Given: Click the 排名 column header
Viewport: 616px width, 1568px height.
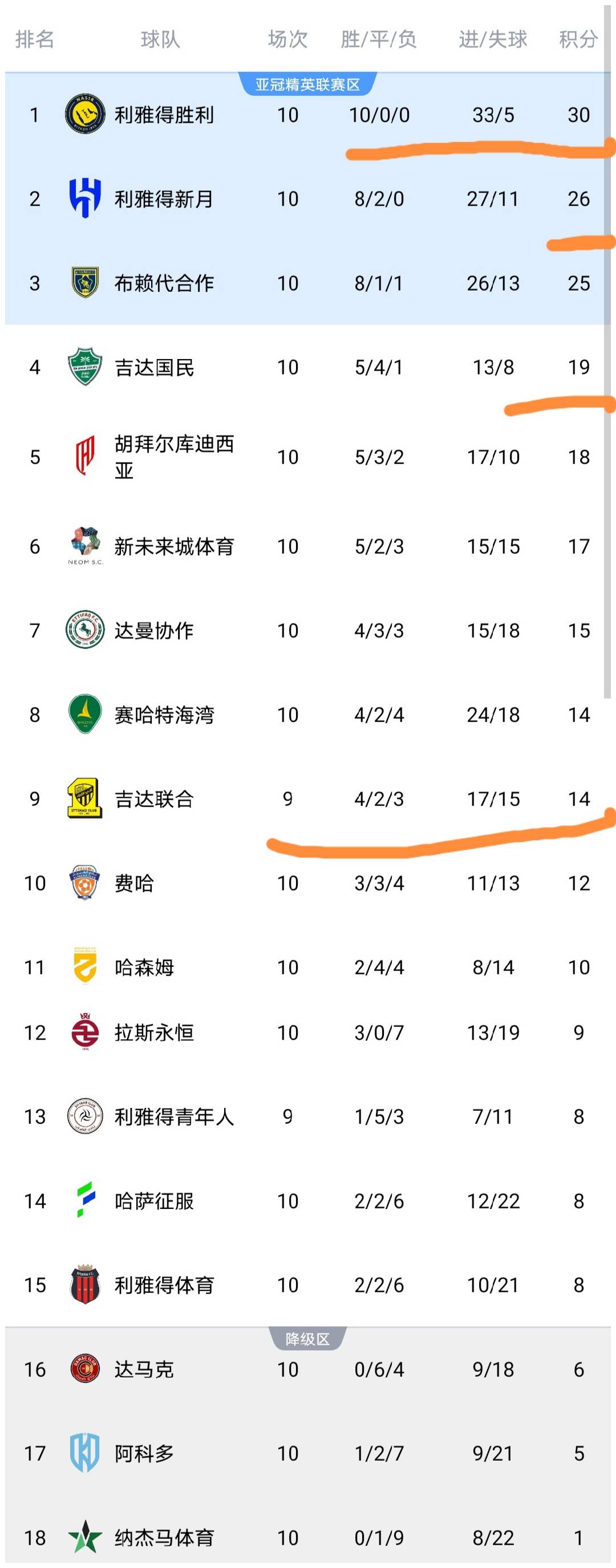Looking at the screenshot, I should (x=35, y=39).
